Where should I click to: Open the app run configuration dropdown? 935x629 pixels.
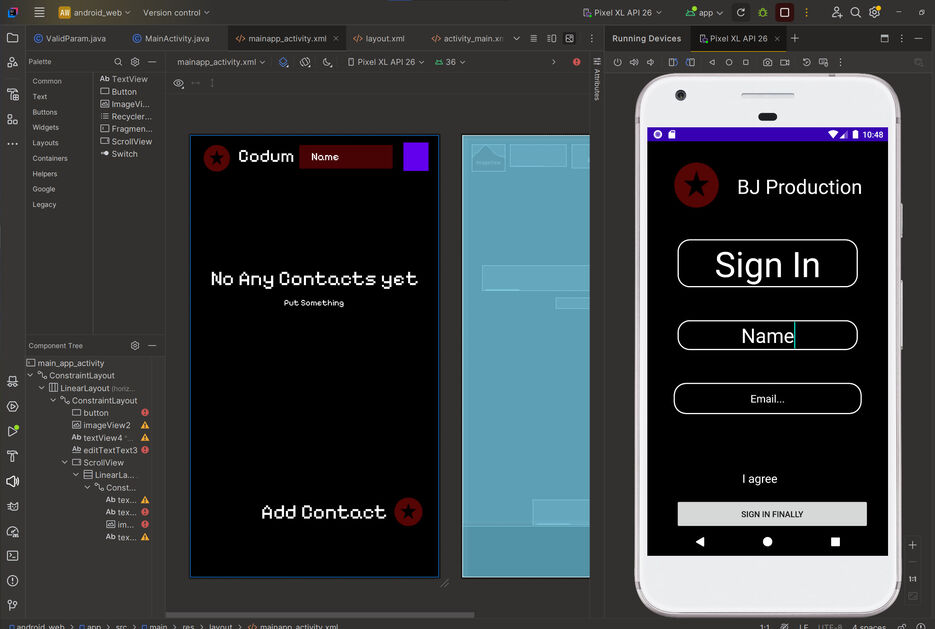[704, 13]
